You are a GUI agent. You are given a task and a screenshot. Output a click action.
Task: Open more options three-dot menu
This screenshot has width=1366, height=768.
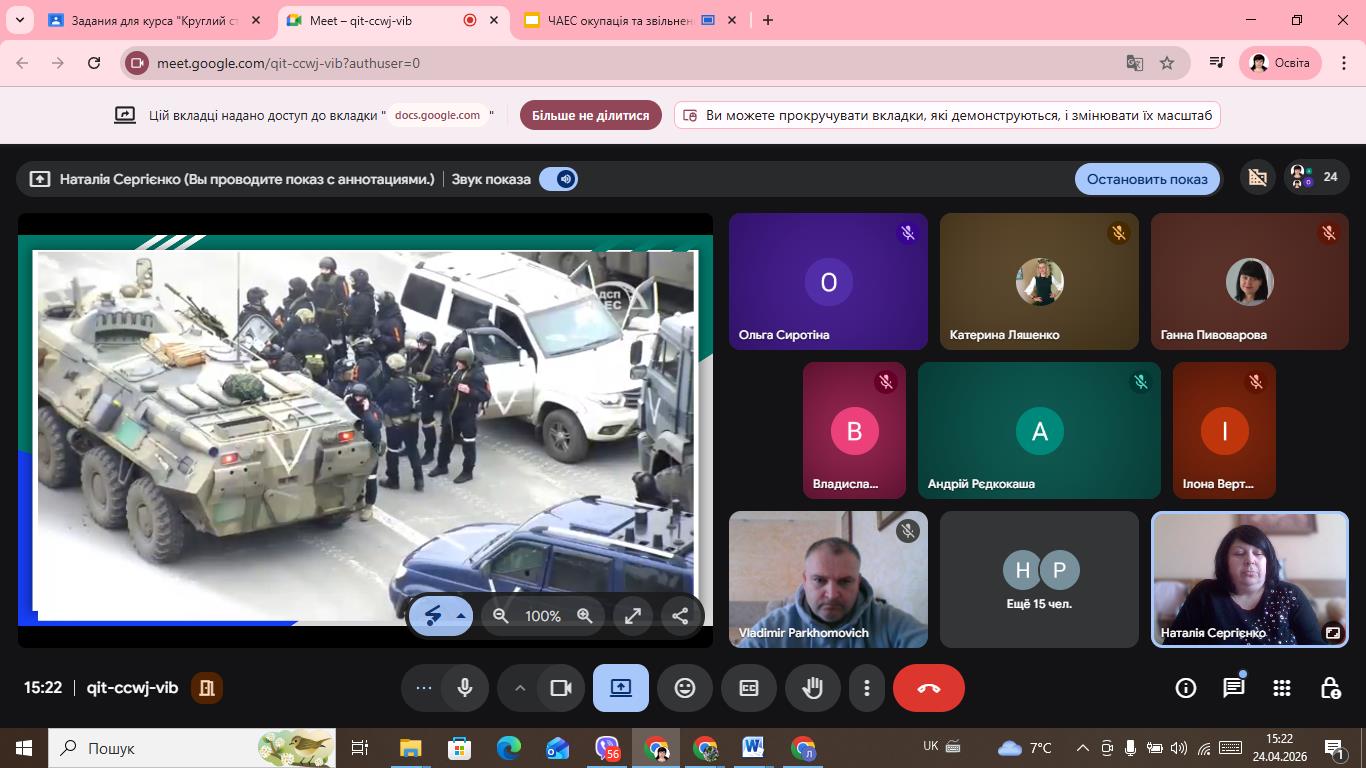tap(866, 688)
